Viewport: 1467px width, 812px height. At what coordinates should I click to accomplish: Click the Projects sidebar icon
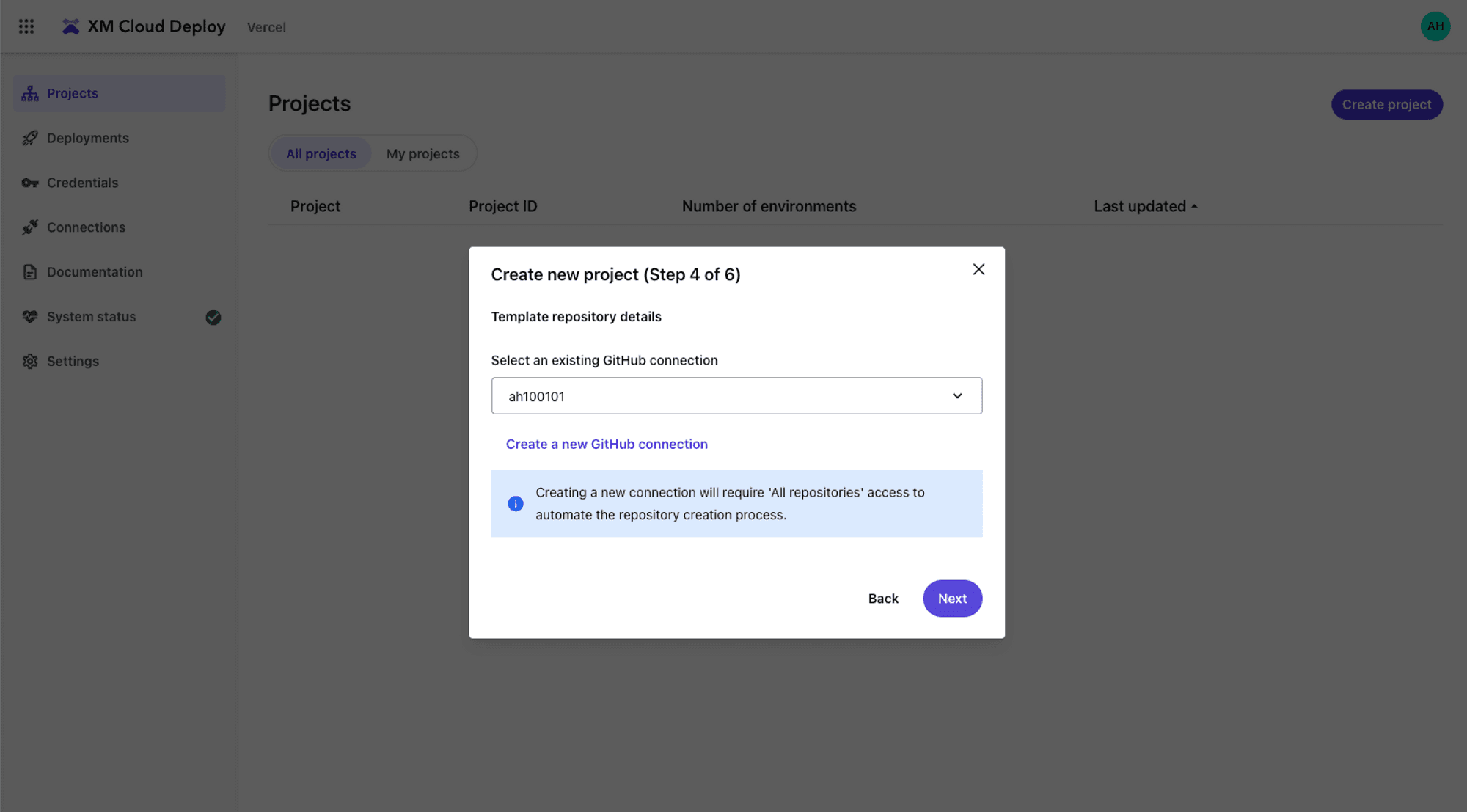click(x=30, y=94)
